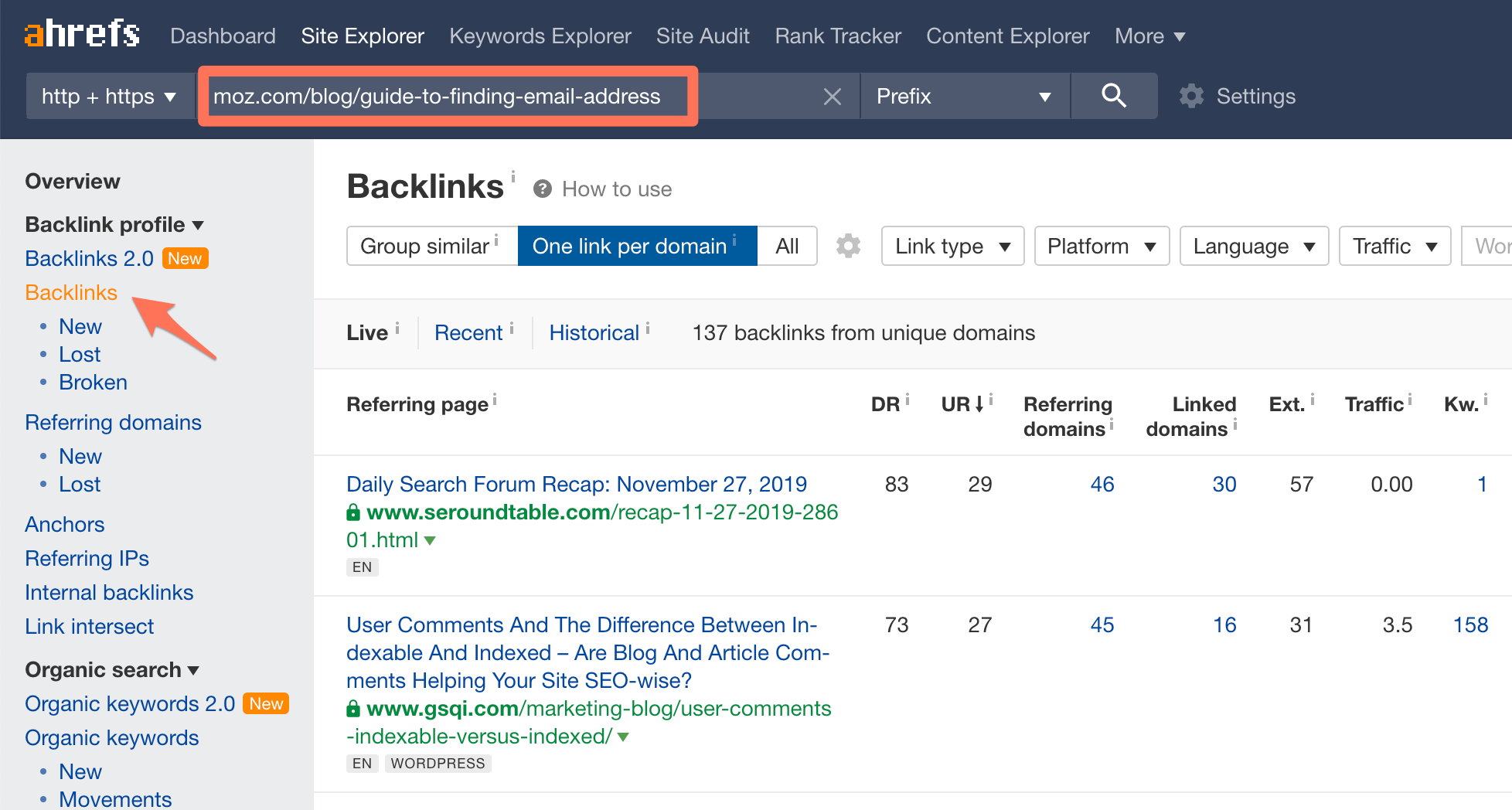This screenshot has height=810, width=1512.
Task: Expand gsqi.com URL dropdown arrow
Action: point(624,737)
